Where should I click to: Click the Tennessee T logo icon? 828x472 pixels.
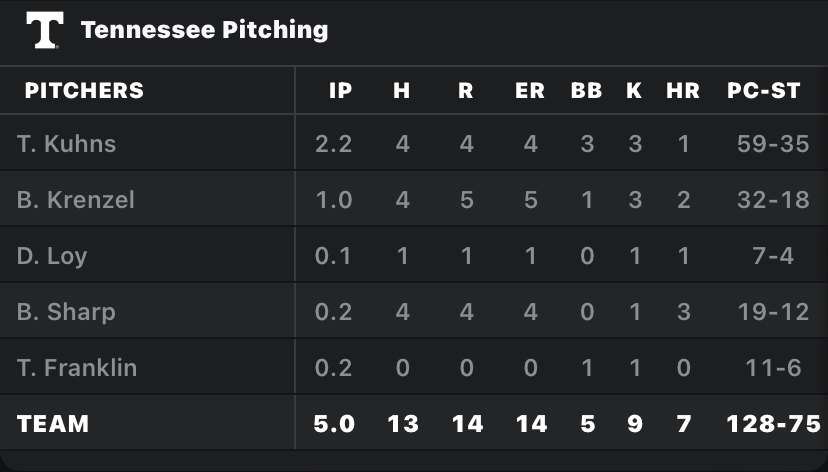click(x=44, y=30)
